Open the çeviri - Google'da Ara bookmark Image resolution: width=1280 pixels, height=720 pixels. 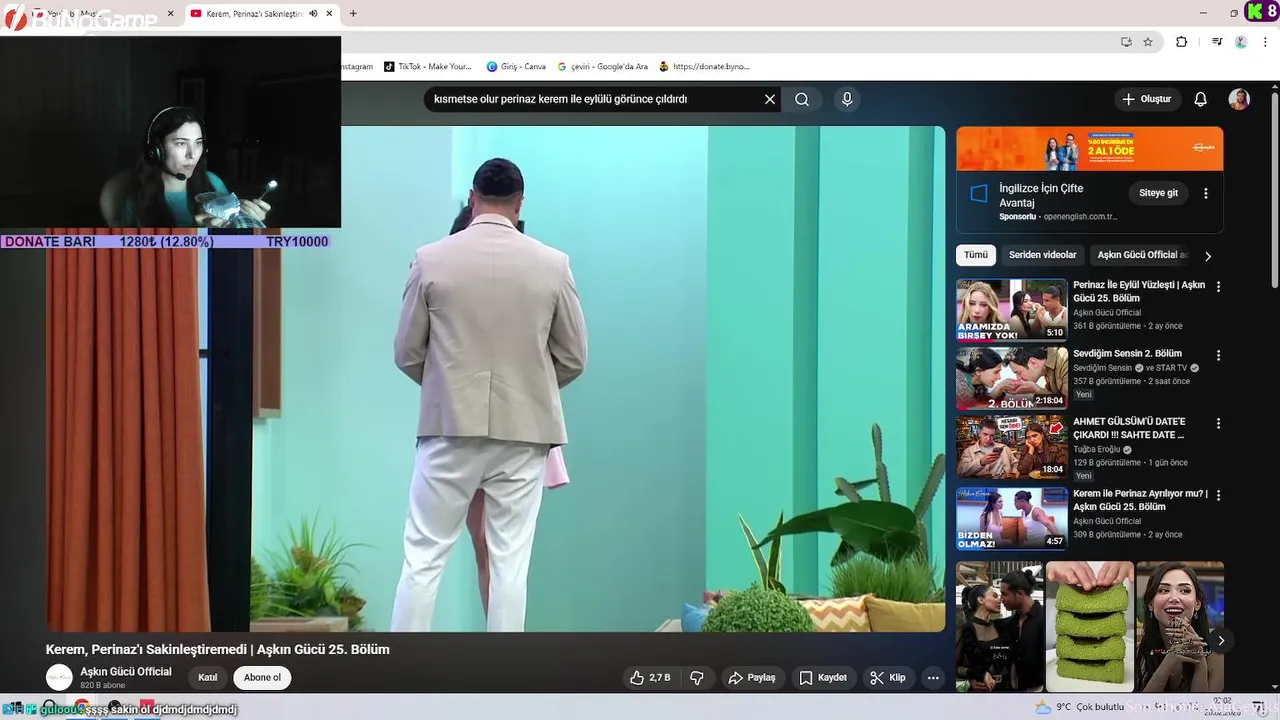(x=602, y=66)
